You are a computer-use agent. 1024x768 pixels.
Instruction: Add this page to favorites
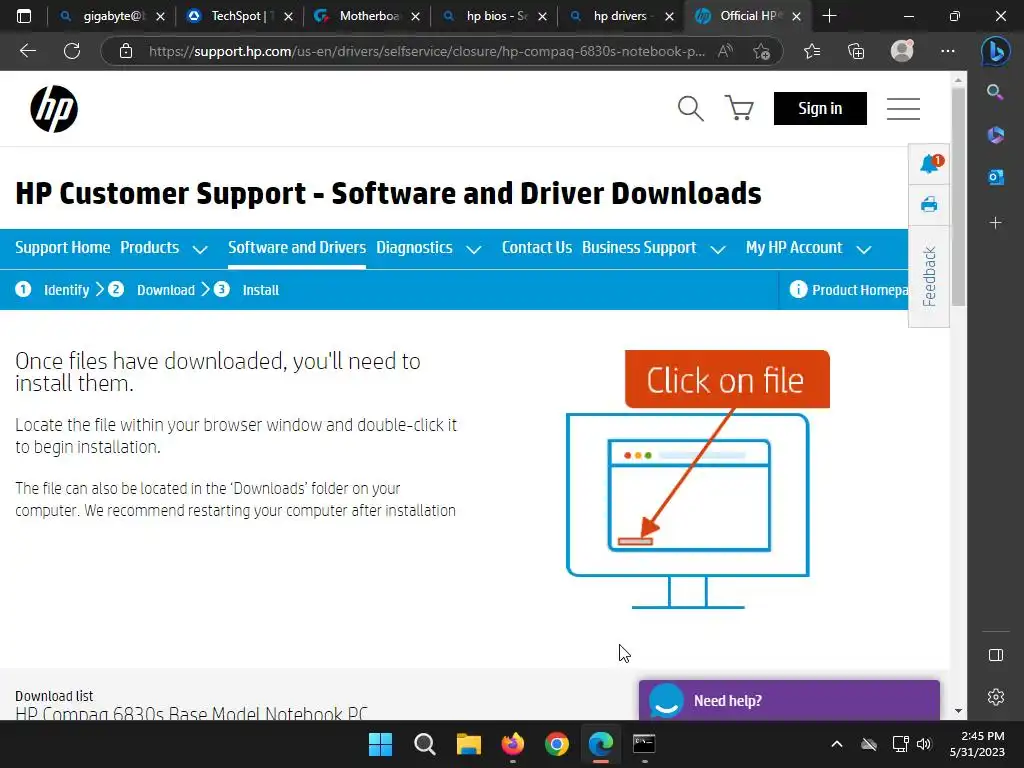761,51
